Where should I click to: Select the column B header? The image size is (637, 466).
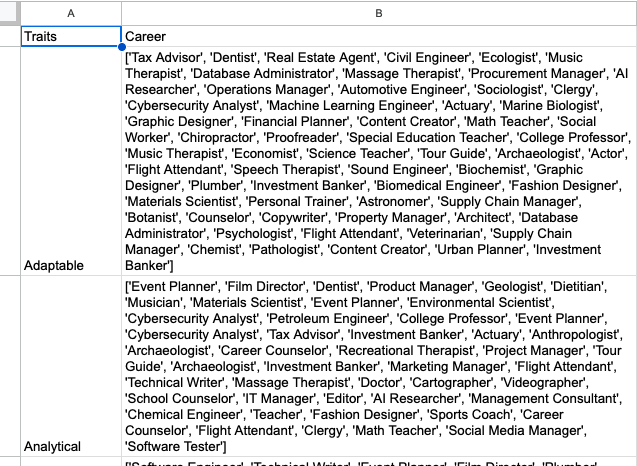(x=378, y=12)
